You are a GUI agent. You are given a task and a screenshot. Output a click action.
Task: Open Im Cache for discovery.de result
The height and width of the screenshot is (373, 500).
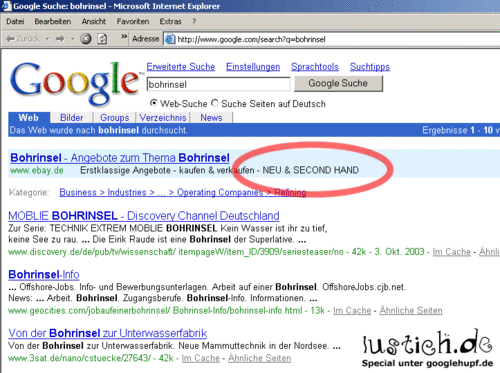[451, 252]
